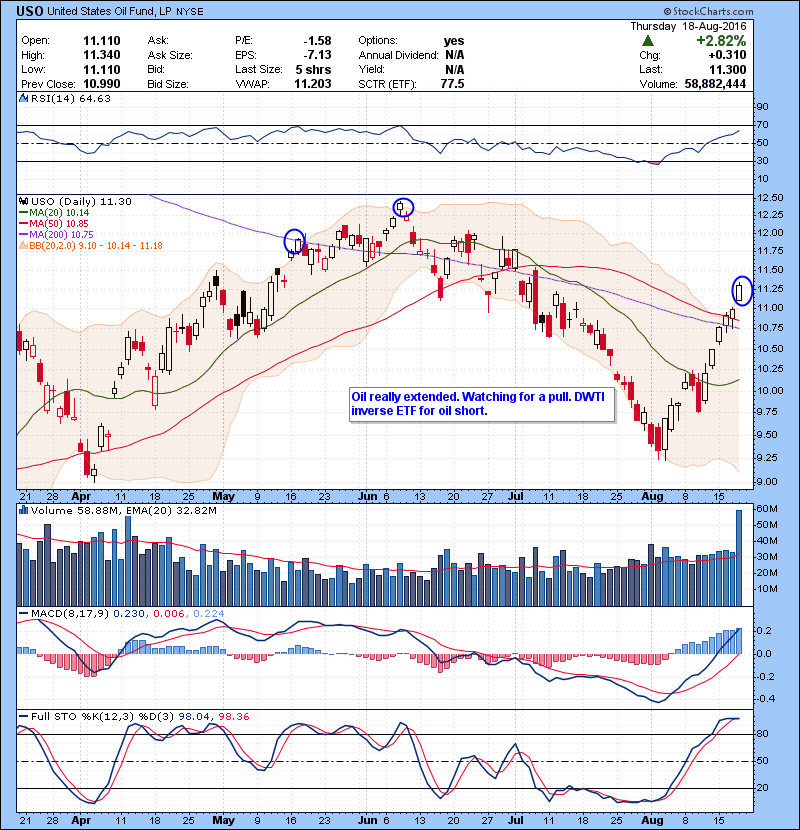The height and width of the screenshot is (830, 800).
Task: Select the P/E value -1.58
Action: pyautogui.click(x=317, y=41)
